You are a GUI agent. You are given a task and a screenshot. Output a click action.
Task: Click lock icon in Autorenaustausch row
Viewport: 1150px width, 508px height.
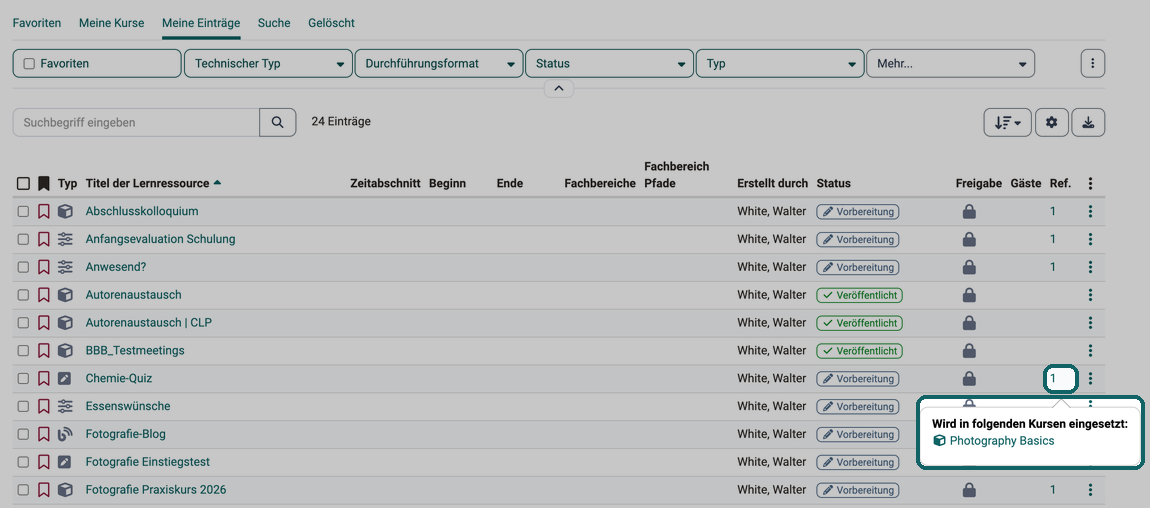point(969,295)
